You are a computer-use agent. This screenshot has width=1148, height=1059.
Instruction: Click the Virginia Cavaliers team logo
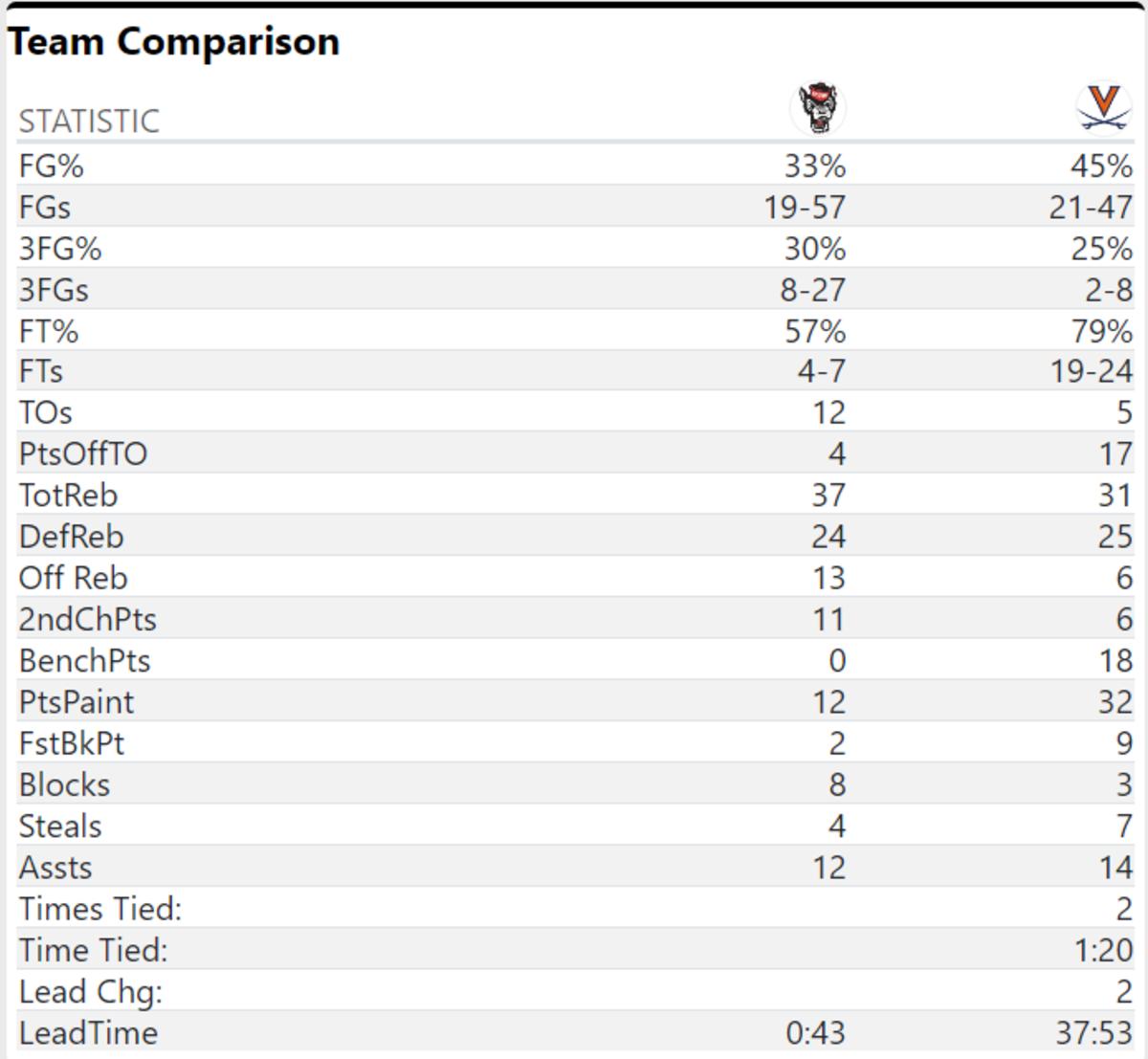(1104, 107)
